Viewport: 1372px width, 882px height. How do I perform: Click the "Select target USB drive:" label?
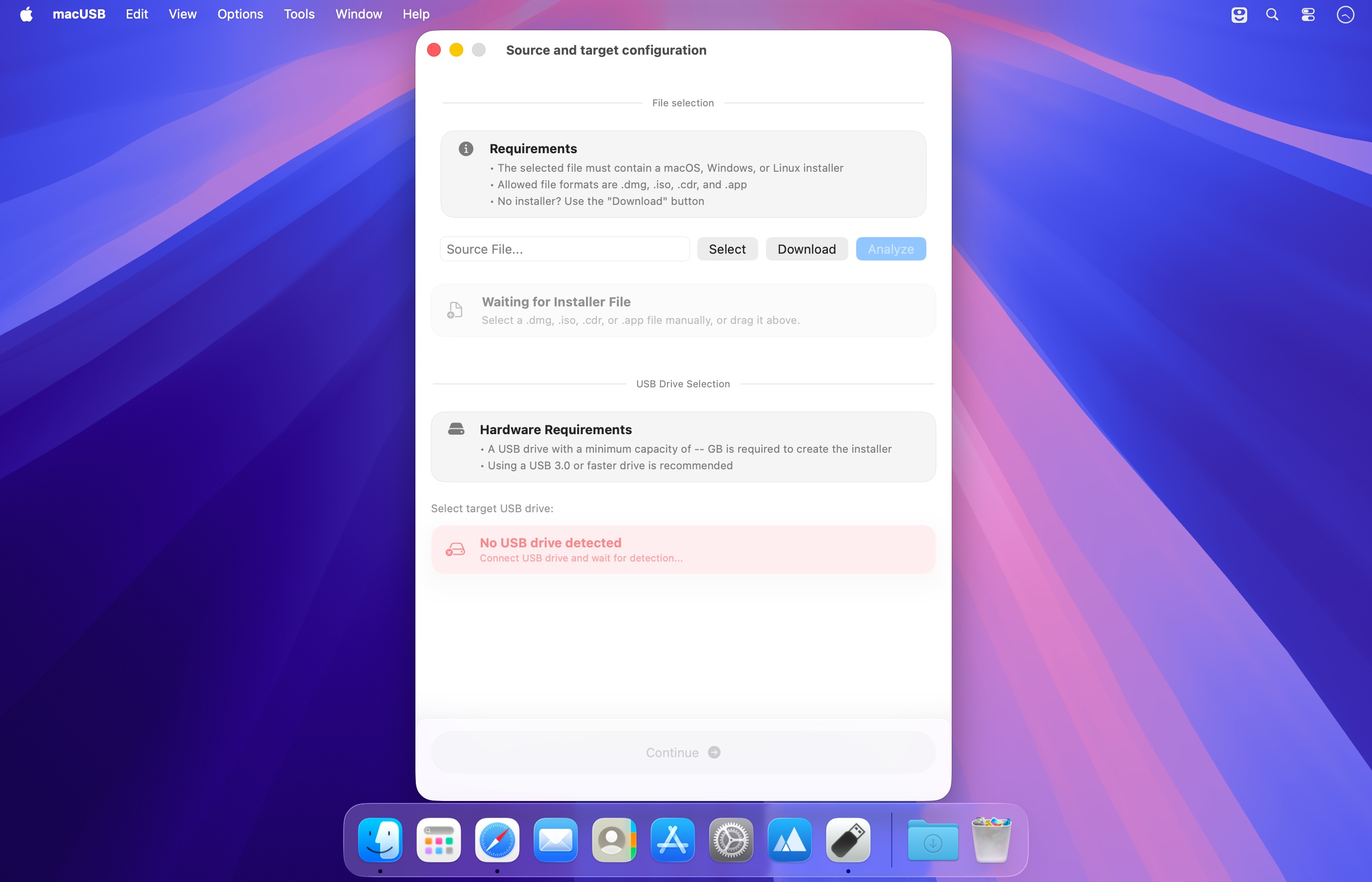[492, 509]
